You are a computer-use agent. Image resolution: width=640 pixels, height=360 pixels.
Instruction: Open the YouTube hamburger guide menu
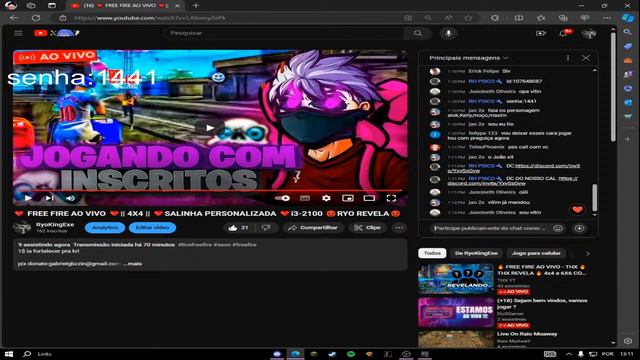click(x=18, y=33)
